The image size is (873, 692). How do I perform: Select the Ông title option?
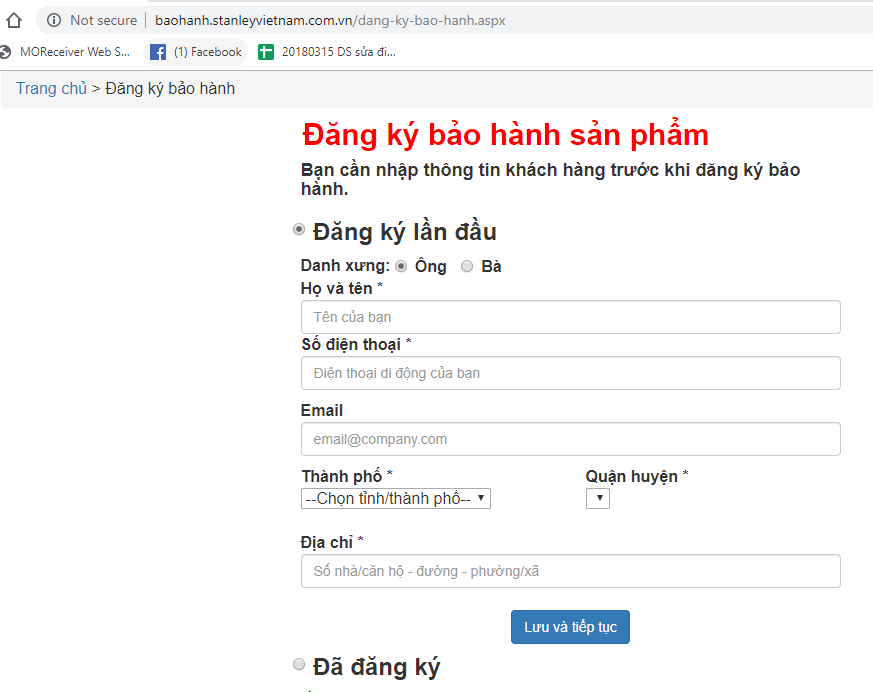402,266
